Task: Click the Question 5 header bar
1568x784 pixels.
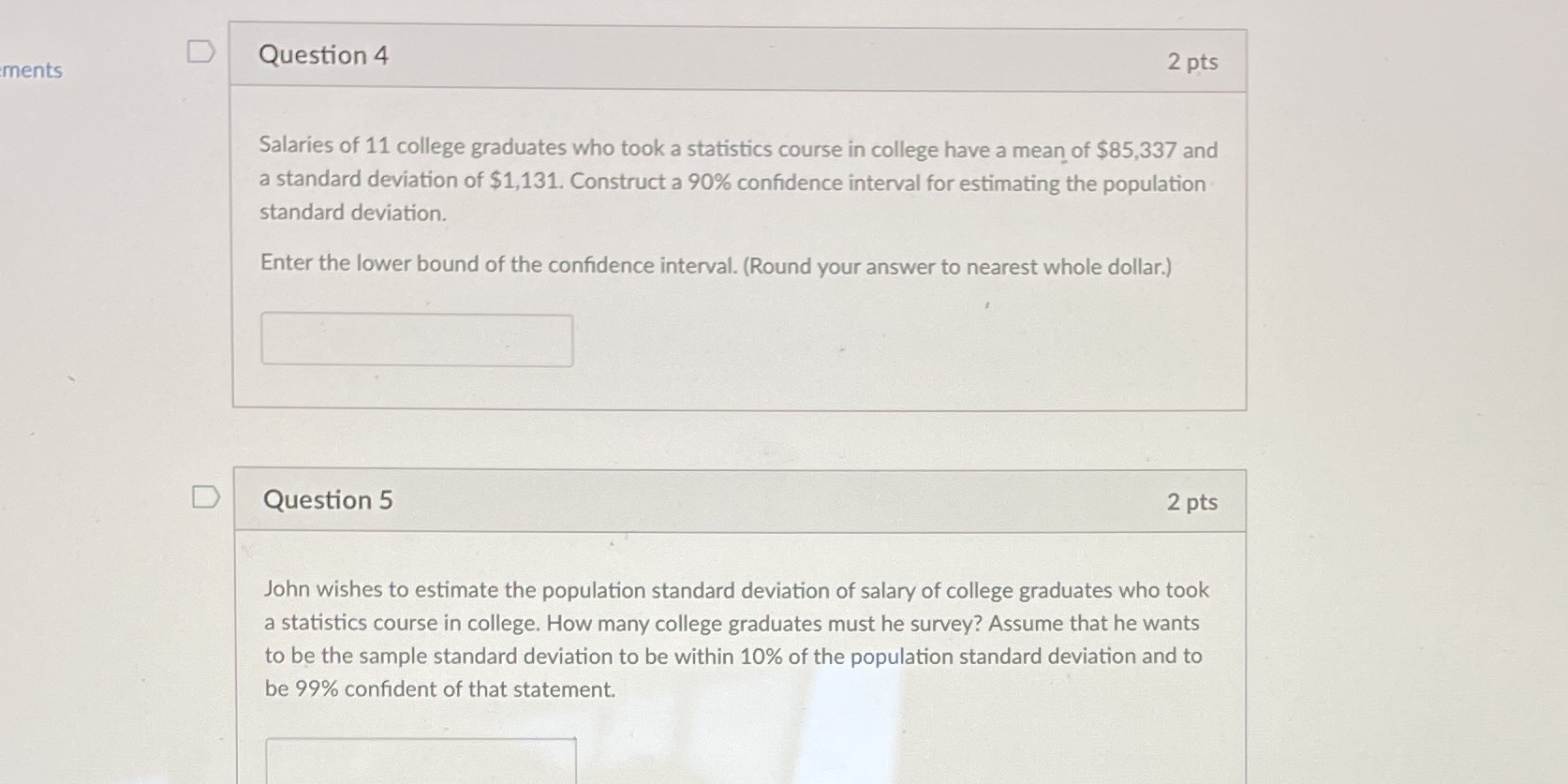Action: [740, 501]
